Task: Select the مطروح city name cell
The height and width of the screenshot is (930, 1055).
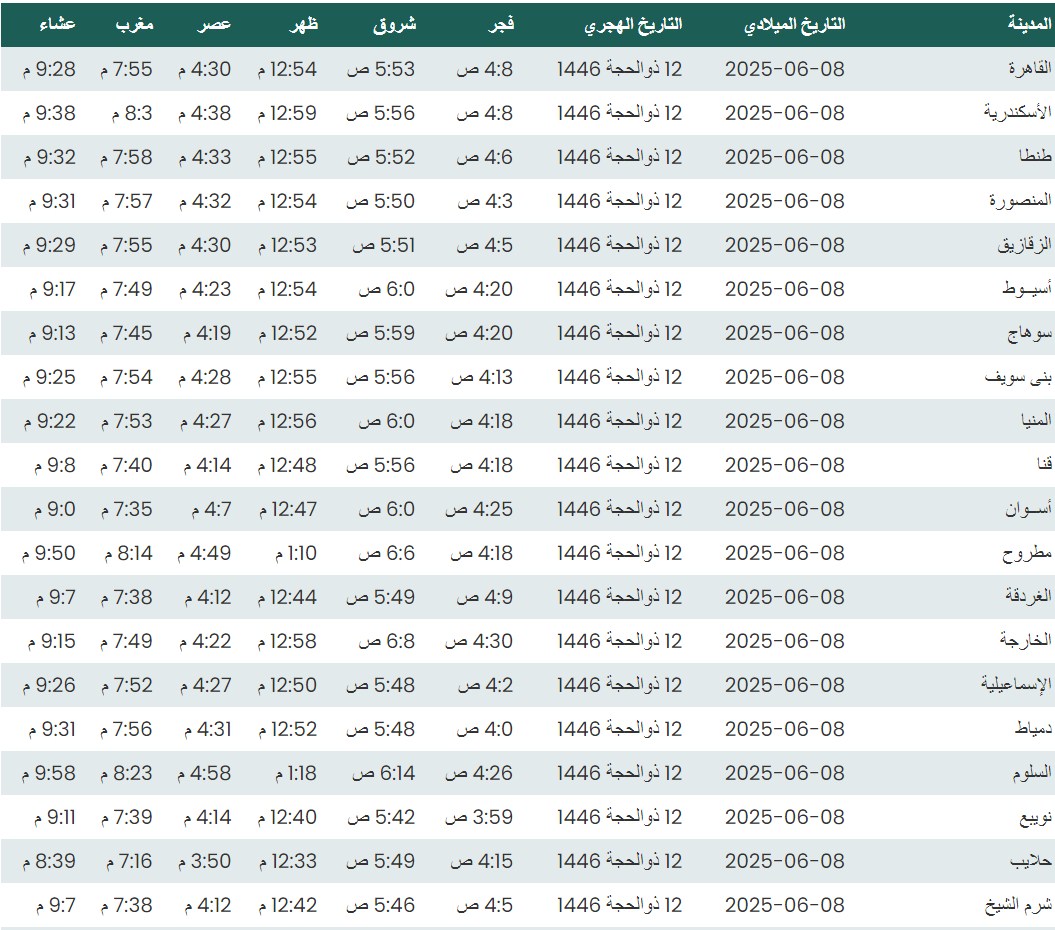Action: (x=1028, y=553)
